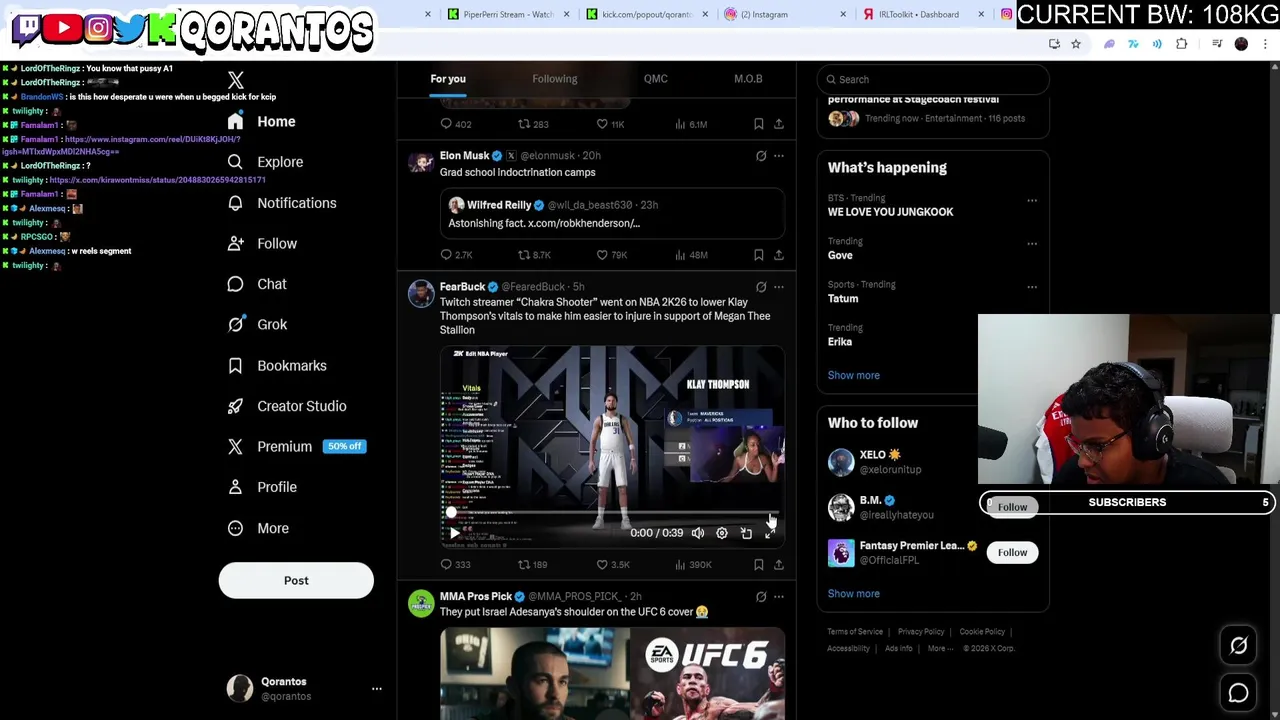This screenshot has height=720, width=1280.
Task: Click the Search input field
Action: (932, 79)
